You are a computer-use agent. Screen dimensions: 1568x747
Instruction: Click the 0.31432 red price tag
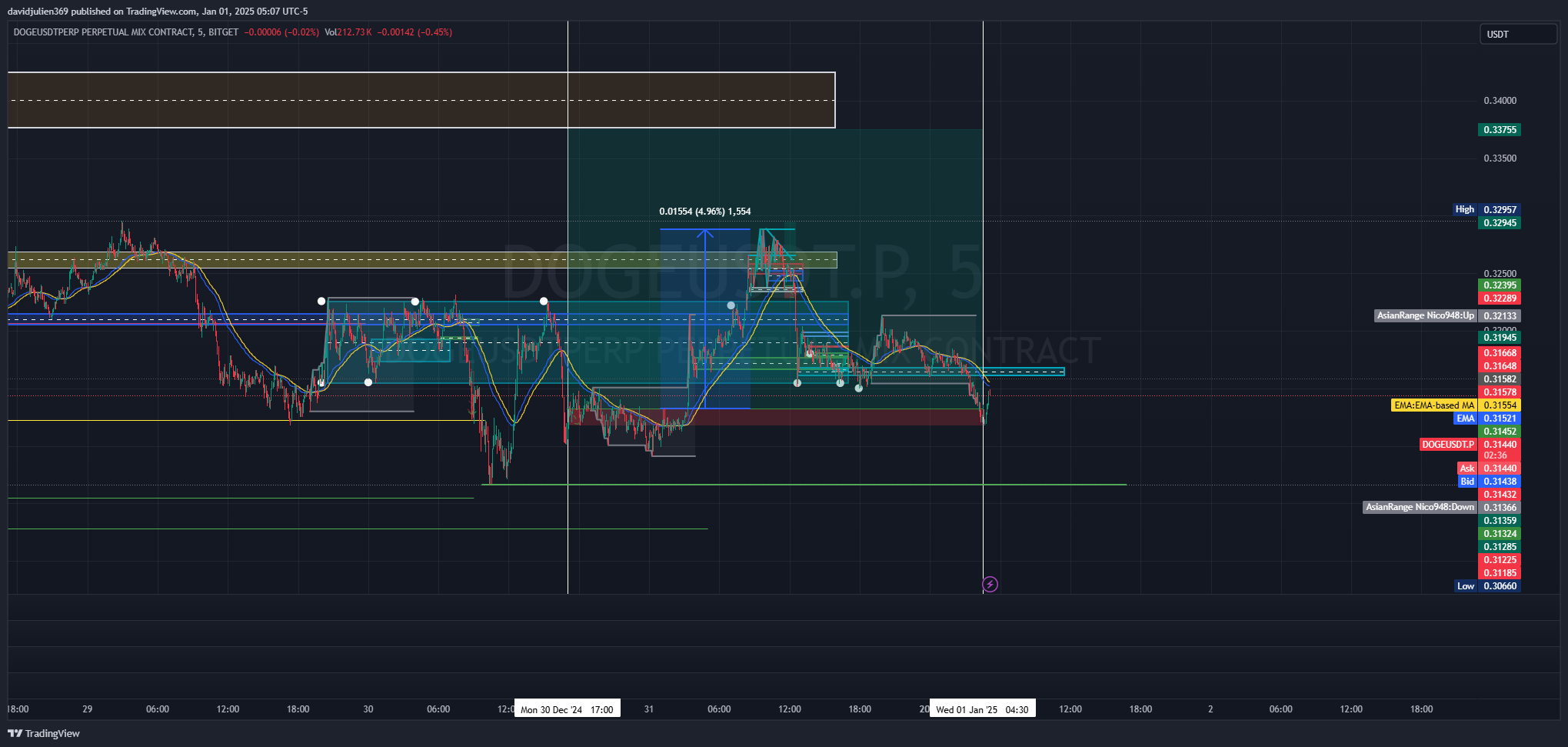click(1500, 495)
